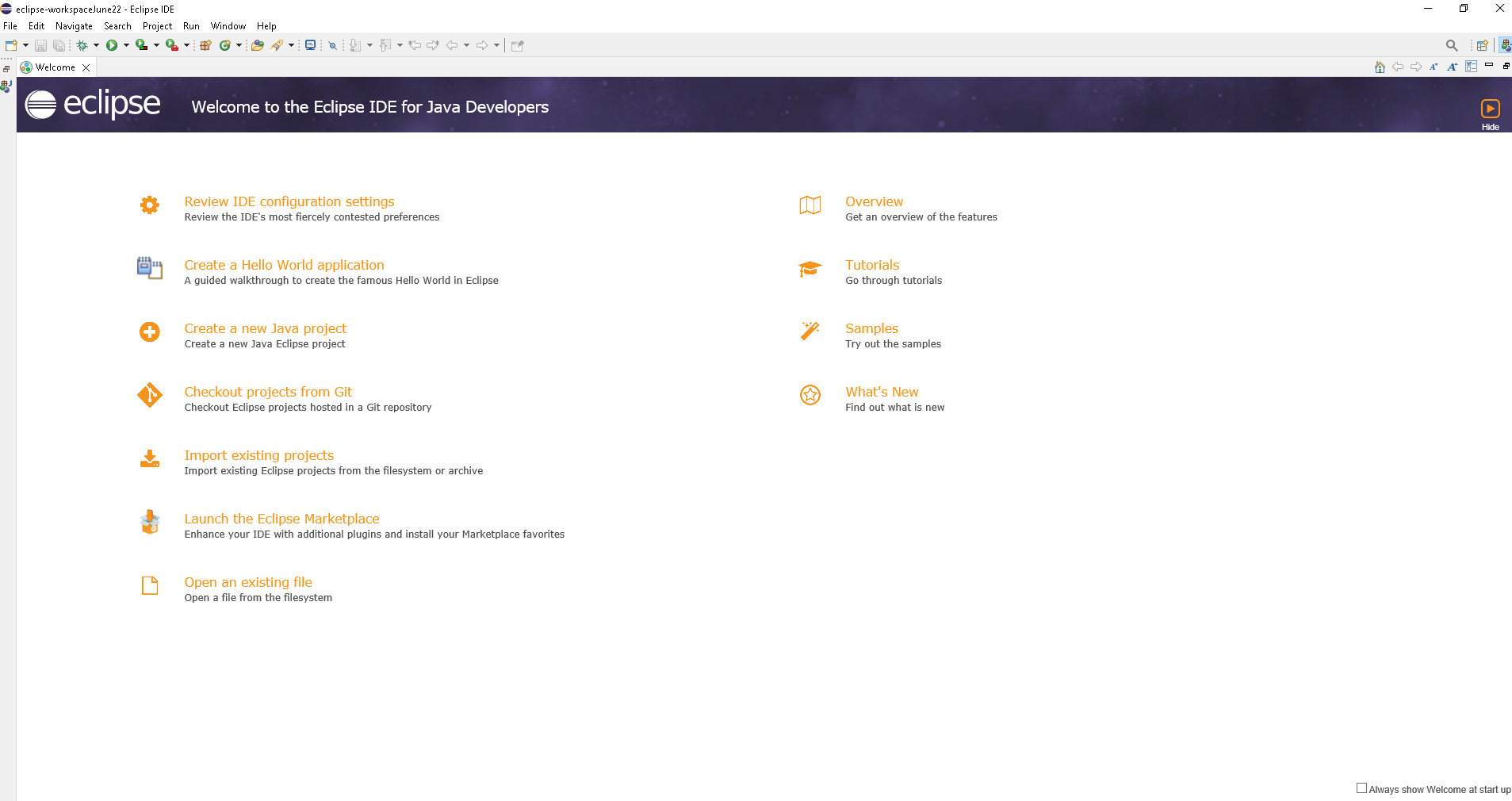Open Review IDE configuration settings link
Viewport: 1512px width, 801px height.
[289, 201]
